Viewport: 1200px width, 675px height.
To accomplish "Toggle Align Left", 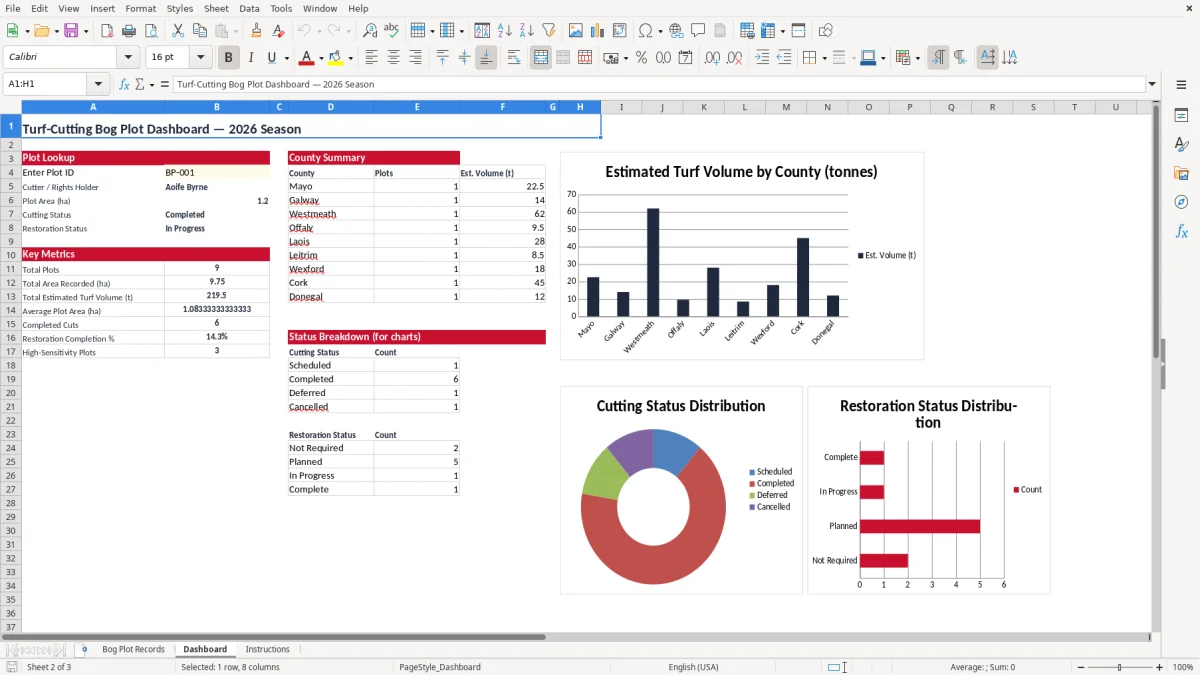I will [x=371, y=58].
